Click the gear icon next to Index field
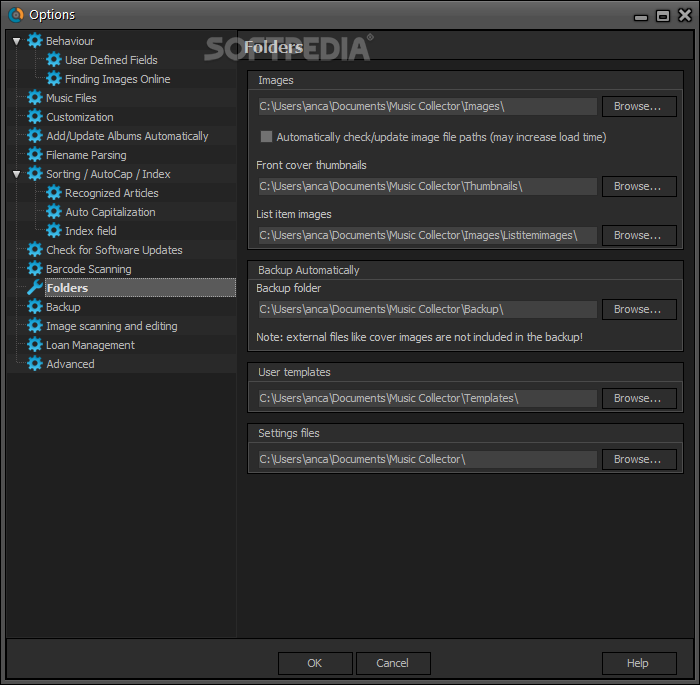The height and width of the screenshot is (685, 700). 54,231
